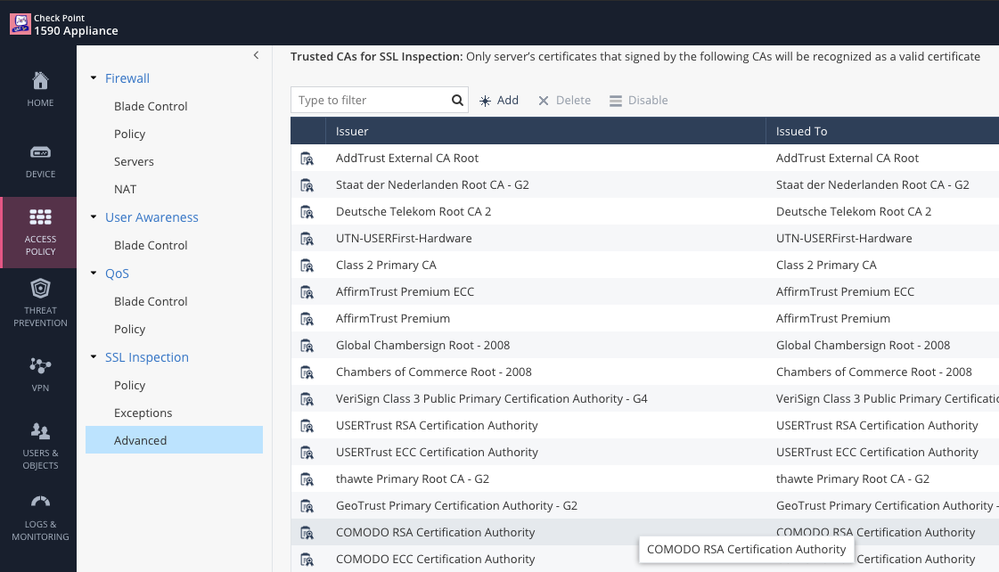Click certificate icon for AddTrust External CA Root
This screenshot has width=999, height=572.
coord(307,159)
